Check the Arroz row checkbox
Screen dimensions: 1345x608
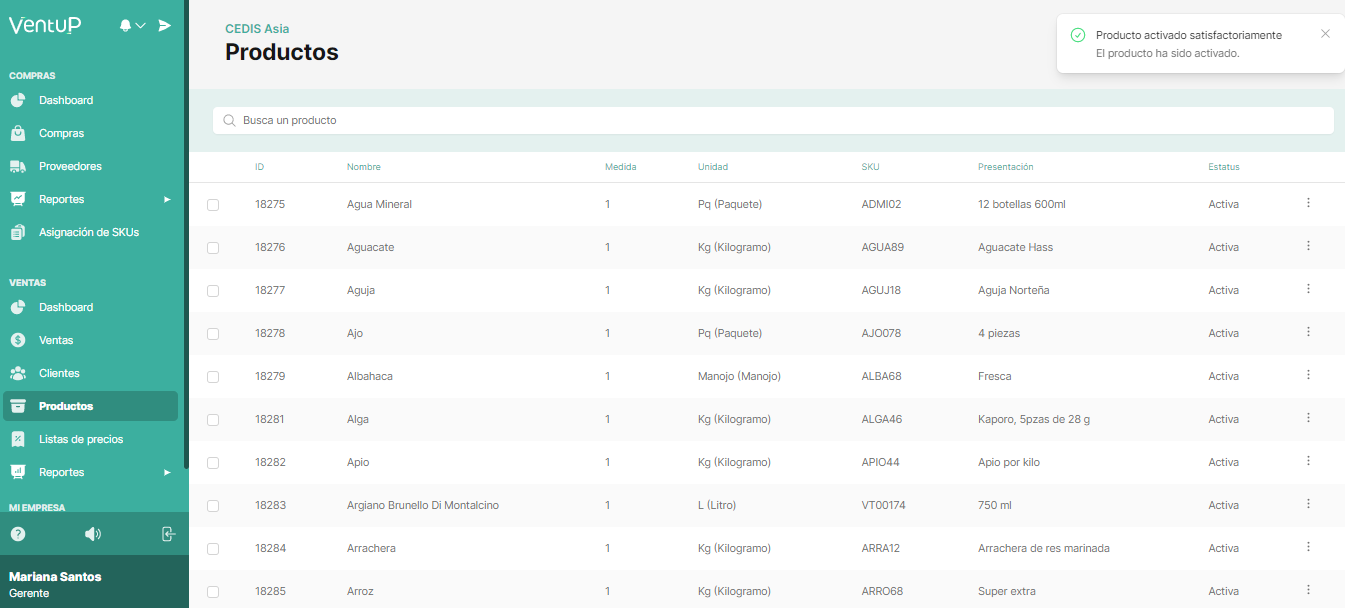pyautogui.click(x=213, y=592)
